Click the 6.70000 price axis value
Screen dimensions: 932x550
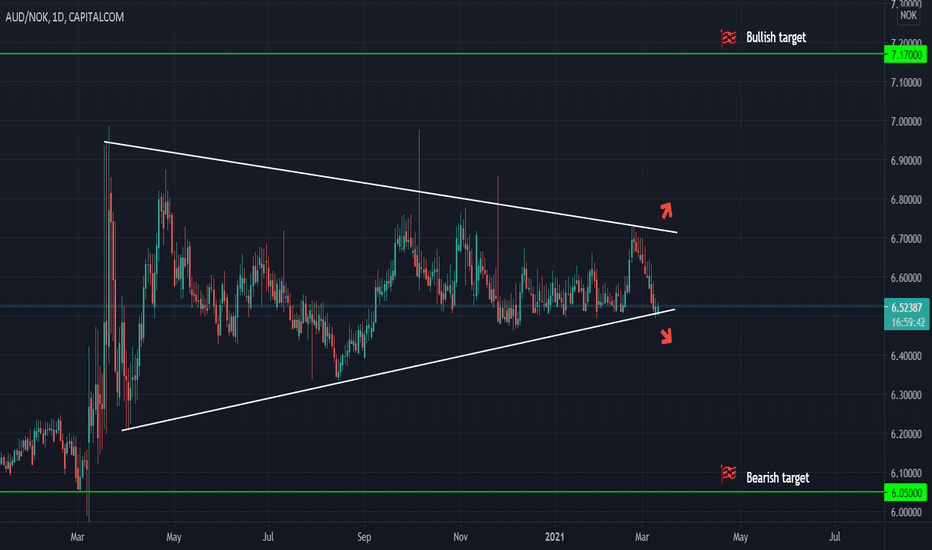point(906,239)
